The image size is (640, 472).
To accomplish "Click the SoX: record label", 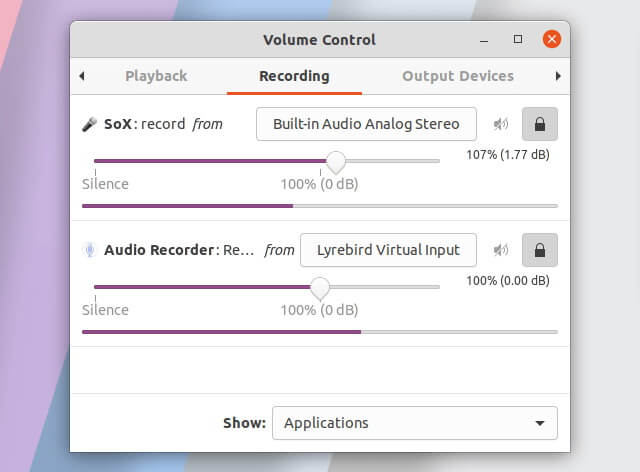I will tap(144, 124).
